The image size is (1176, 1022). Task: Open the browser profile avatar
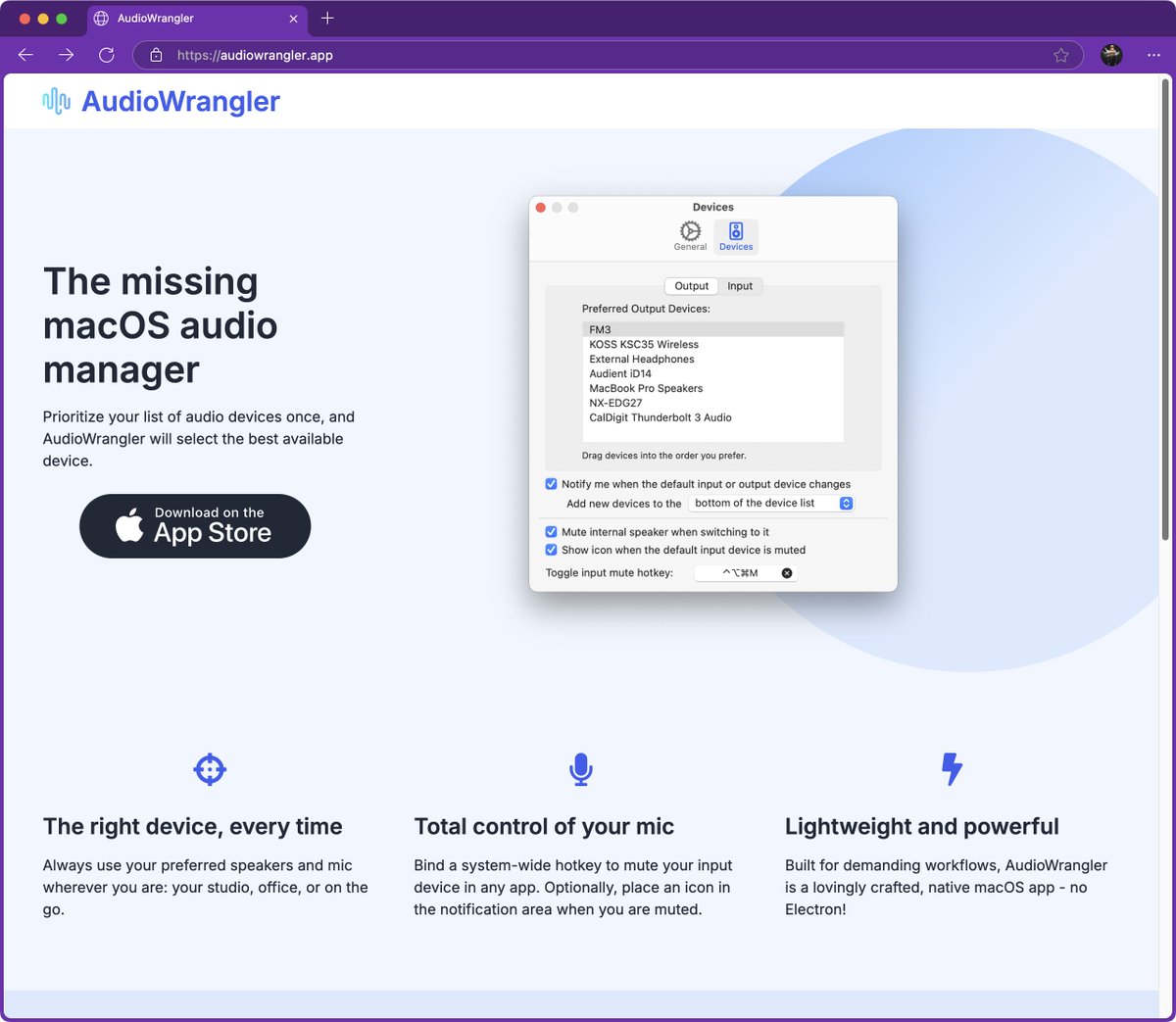tap(1111, 55)
